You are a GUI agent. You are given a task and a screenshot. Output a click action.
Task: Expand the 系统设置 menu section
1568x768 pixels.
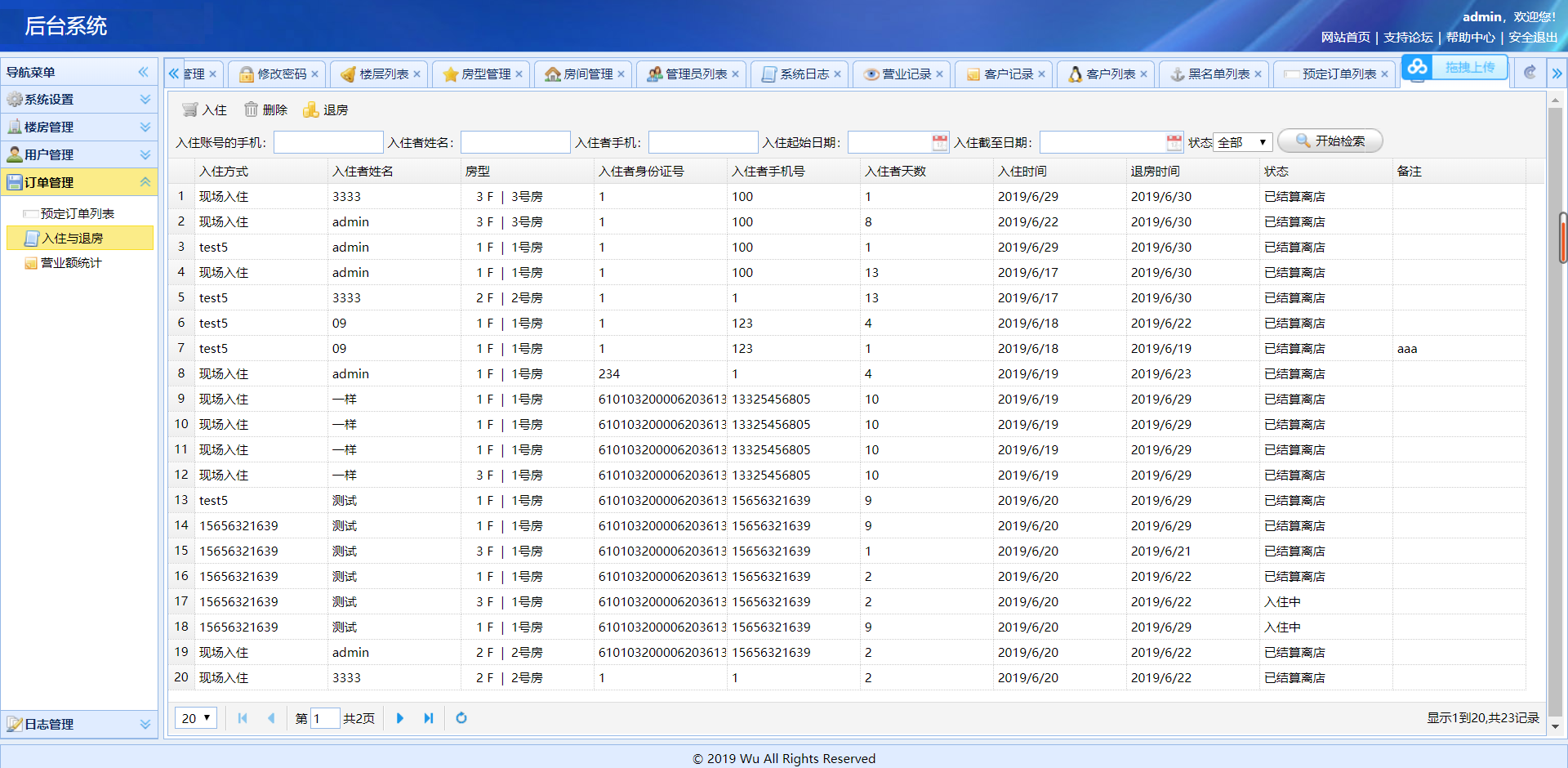tap(145, 100)
